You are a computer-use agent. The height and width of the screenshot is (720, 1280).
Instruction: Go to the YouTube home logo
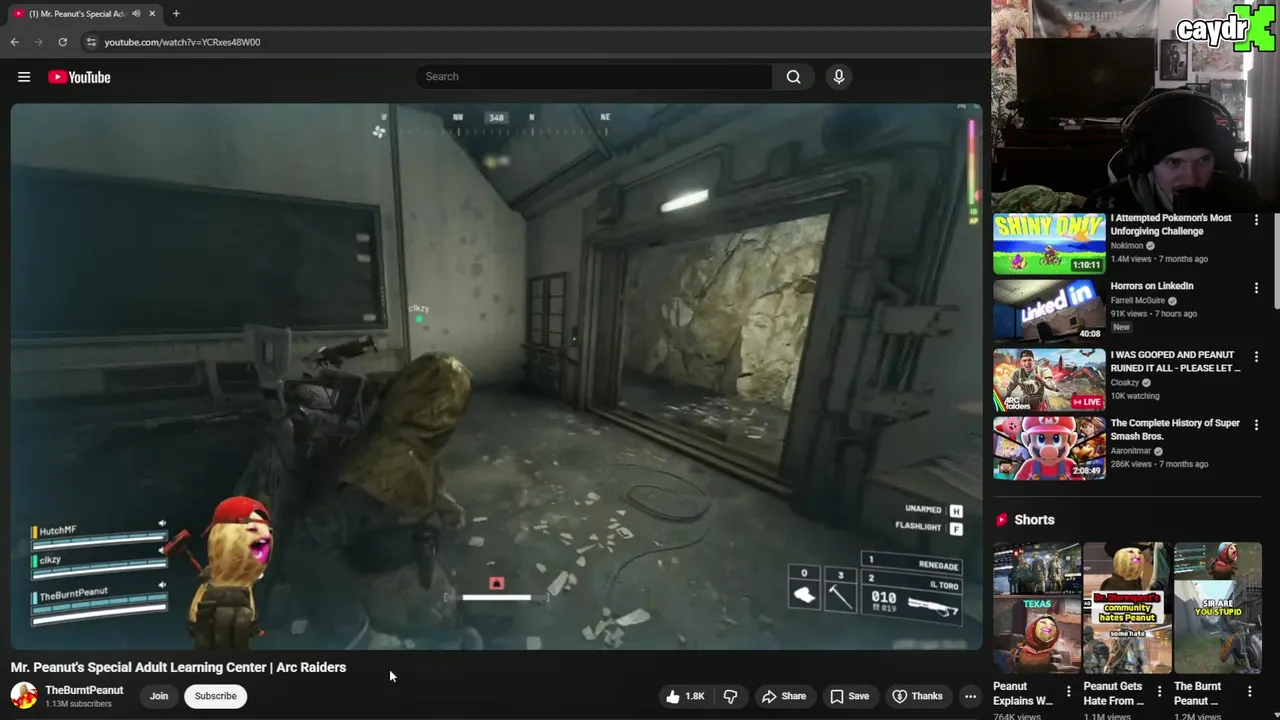79,77
